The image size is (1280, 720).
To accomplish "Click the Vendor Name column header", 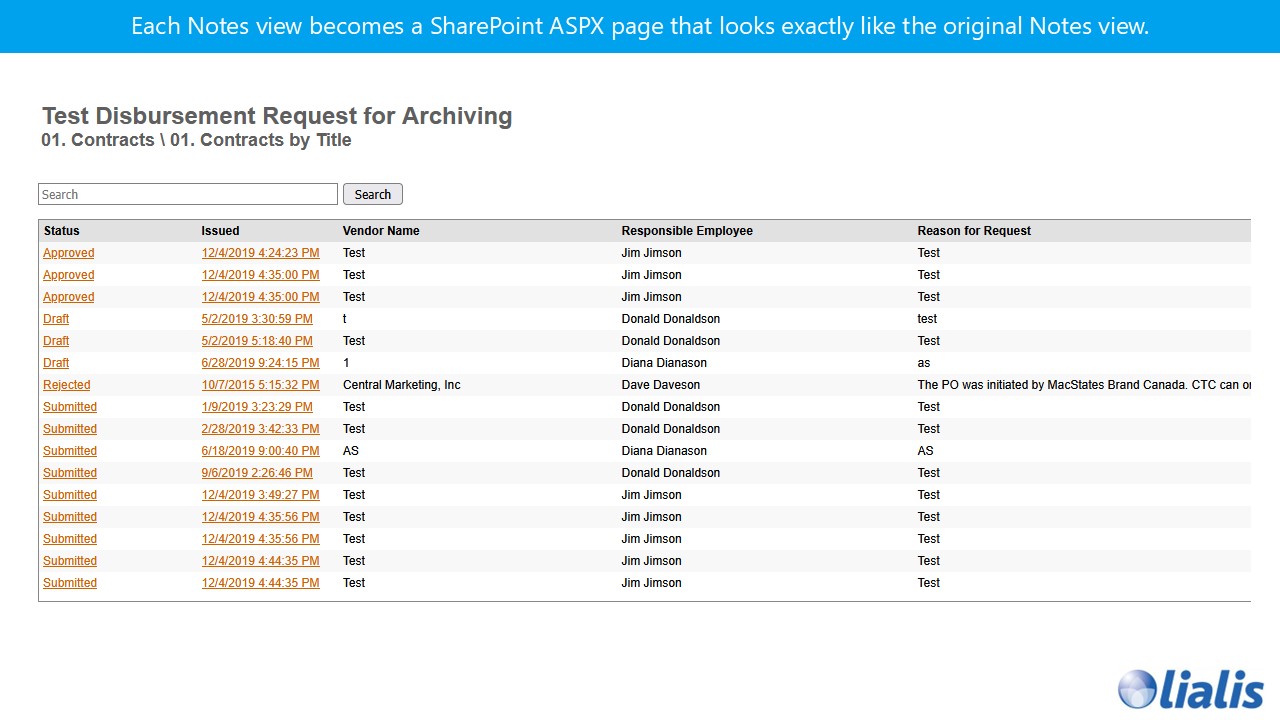I will tap(381, 231).
